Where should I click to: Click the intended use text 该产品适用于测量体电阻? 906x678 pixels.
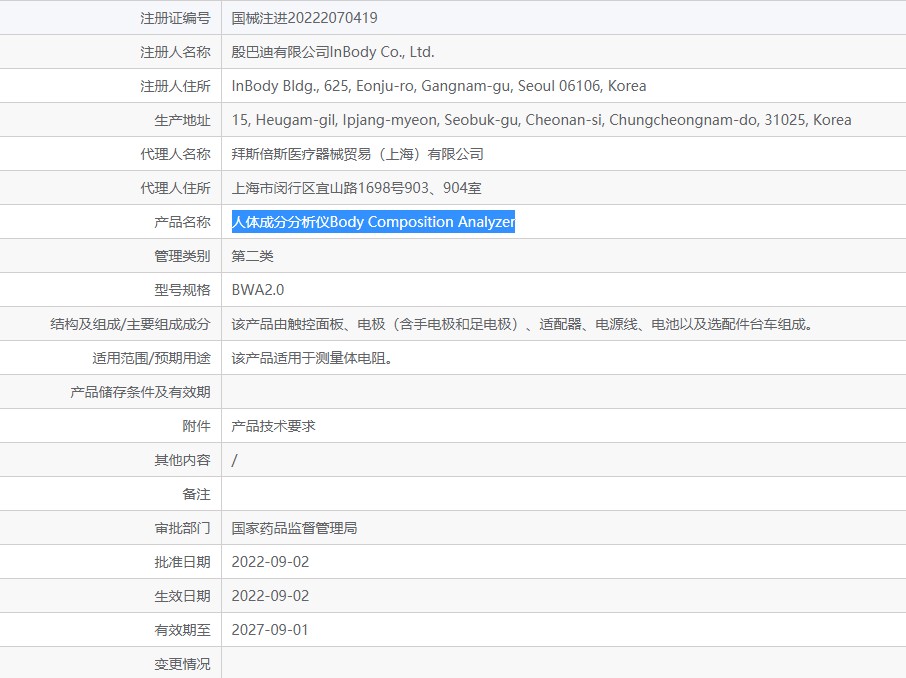point(311,358)
